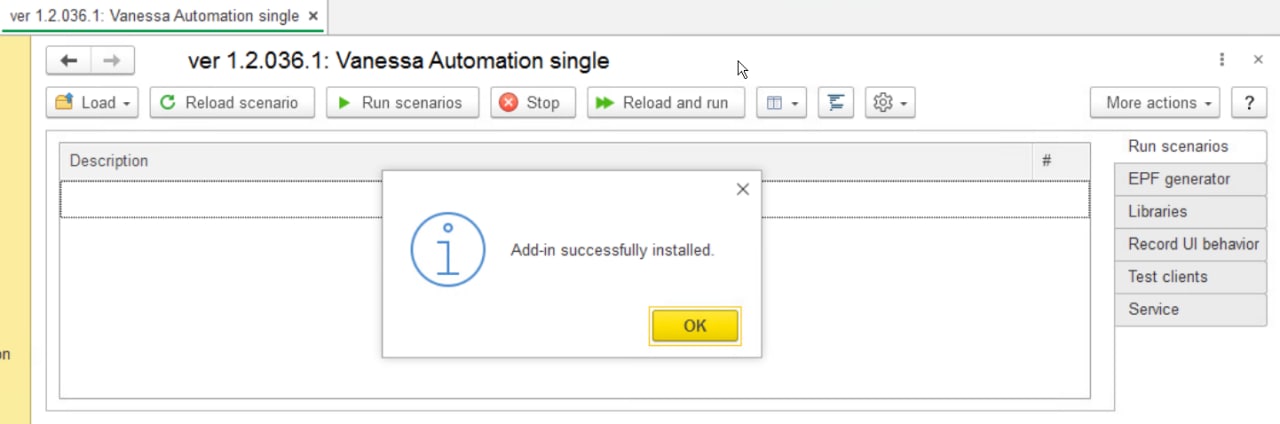Click the Run scenarios toolbar button
Screen dimensions: 1280x424
point(402,103)
